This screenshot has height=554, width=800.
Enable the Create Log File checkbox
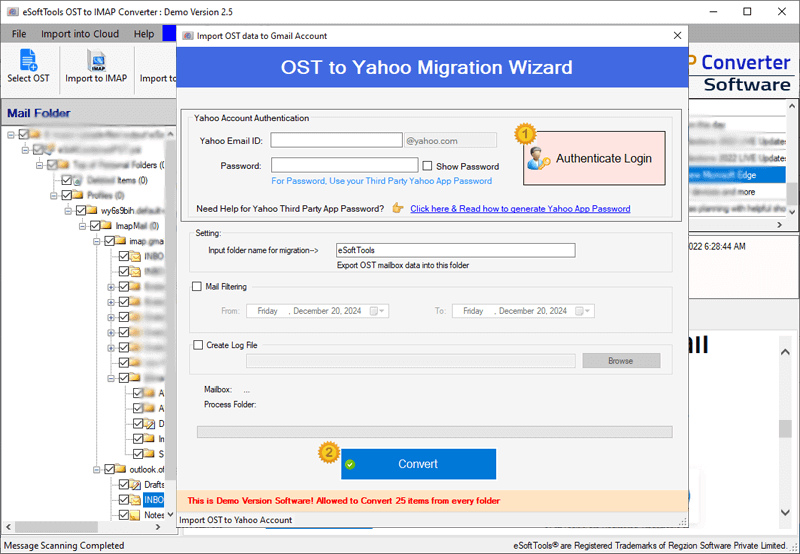click(198, 345)
